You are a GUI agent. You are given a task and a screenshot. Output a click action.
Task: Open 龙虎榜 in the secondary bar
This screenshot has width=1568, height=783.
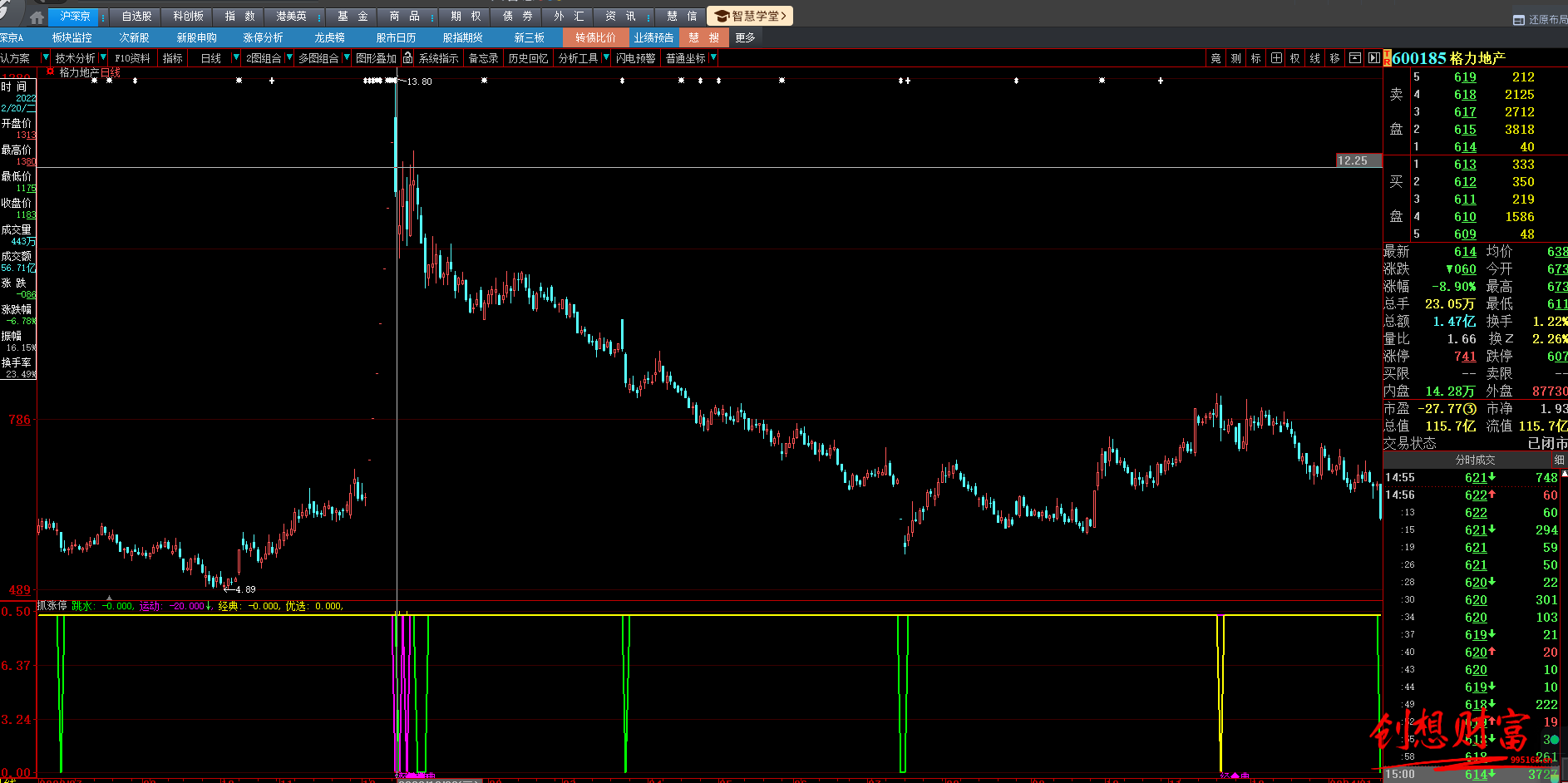(x=329, y=37)
